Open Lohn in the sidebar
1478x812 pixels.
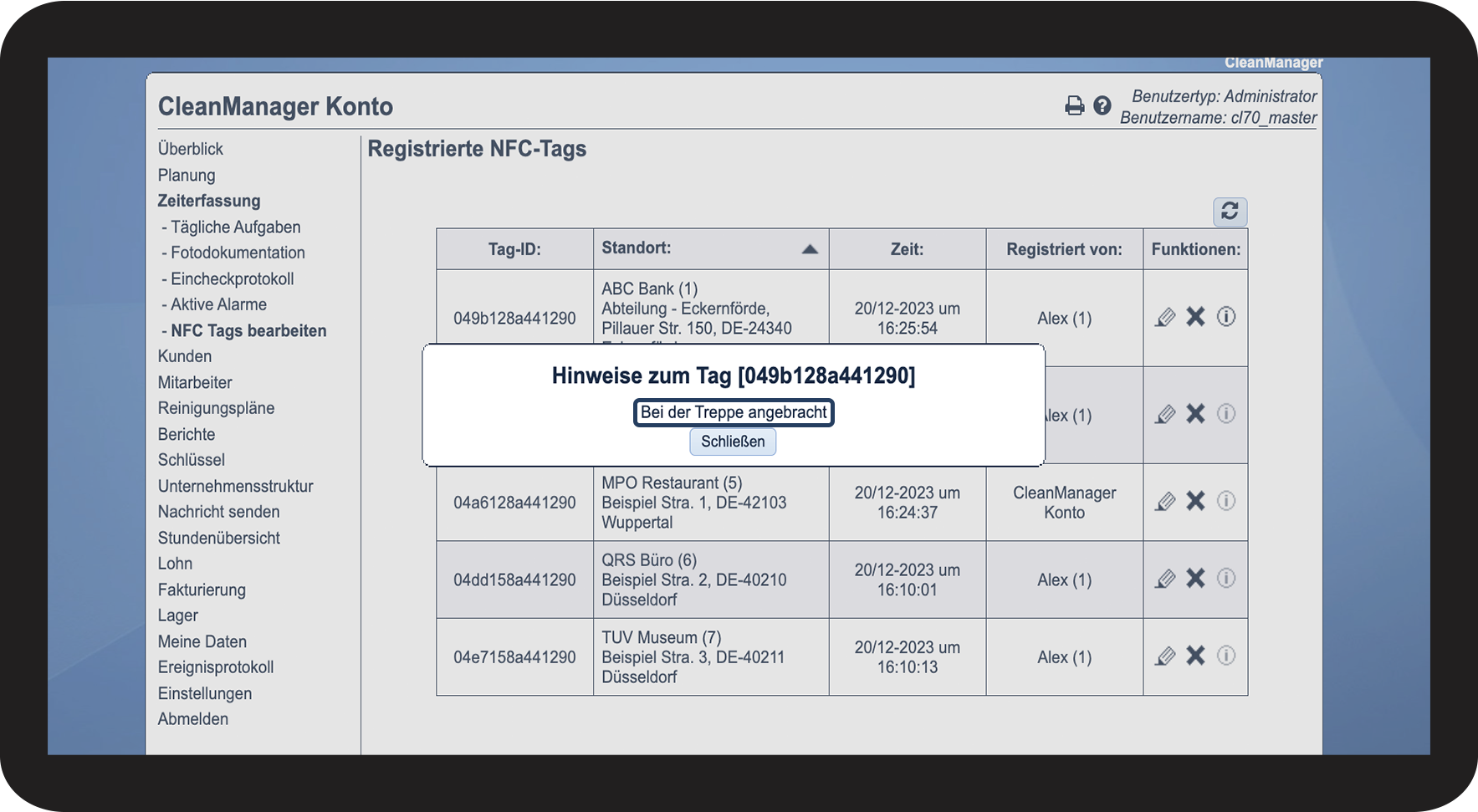tap(176, 564)
